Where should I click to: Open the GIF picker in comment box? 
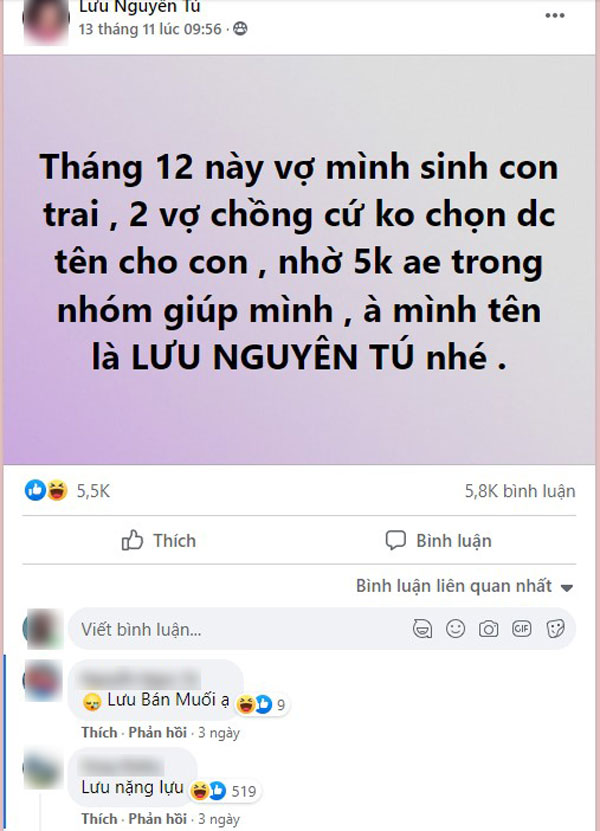click(522, 629)
